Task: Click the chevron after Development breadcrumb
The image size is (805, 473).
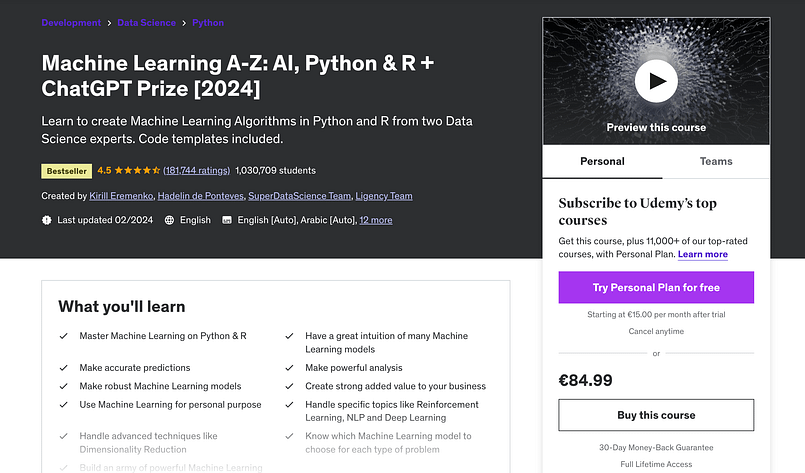Action: pyautogui.click(x=109, y=23)
